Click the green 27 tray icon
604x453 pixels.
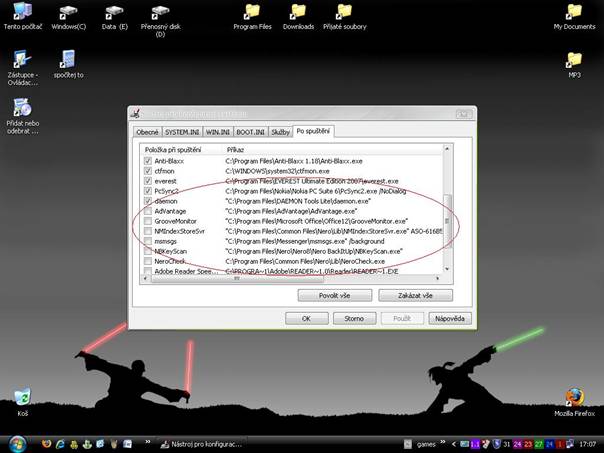pos(538,444)
